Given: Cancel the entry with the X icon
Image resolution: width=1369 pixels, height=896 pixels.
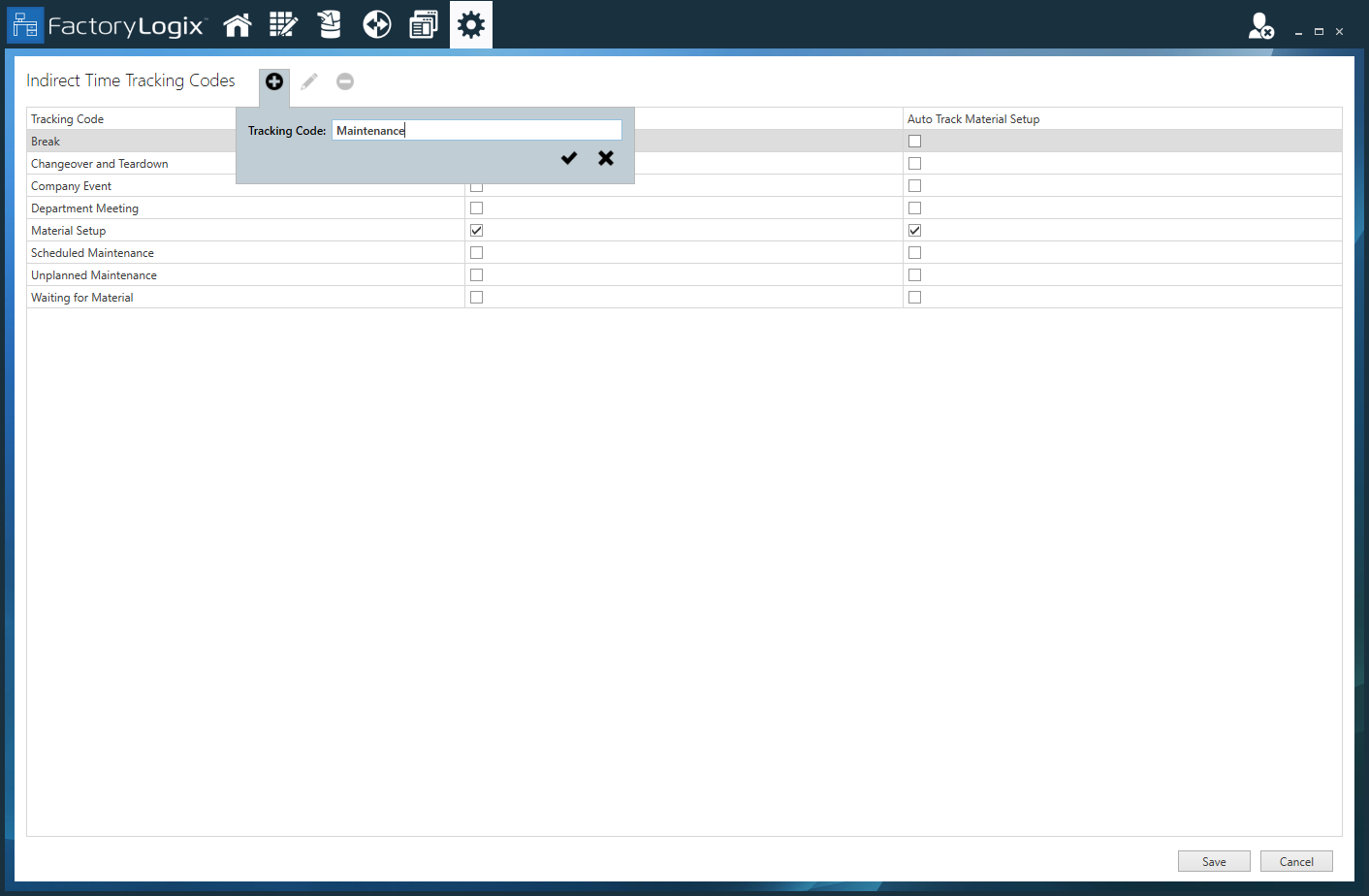Looking at the screenshot, I should (x=605, y=157).
